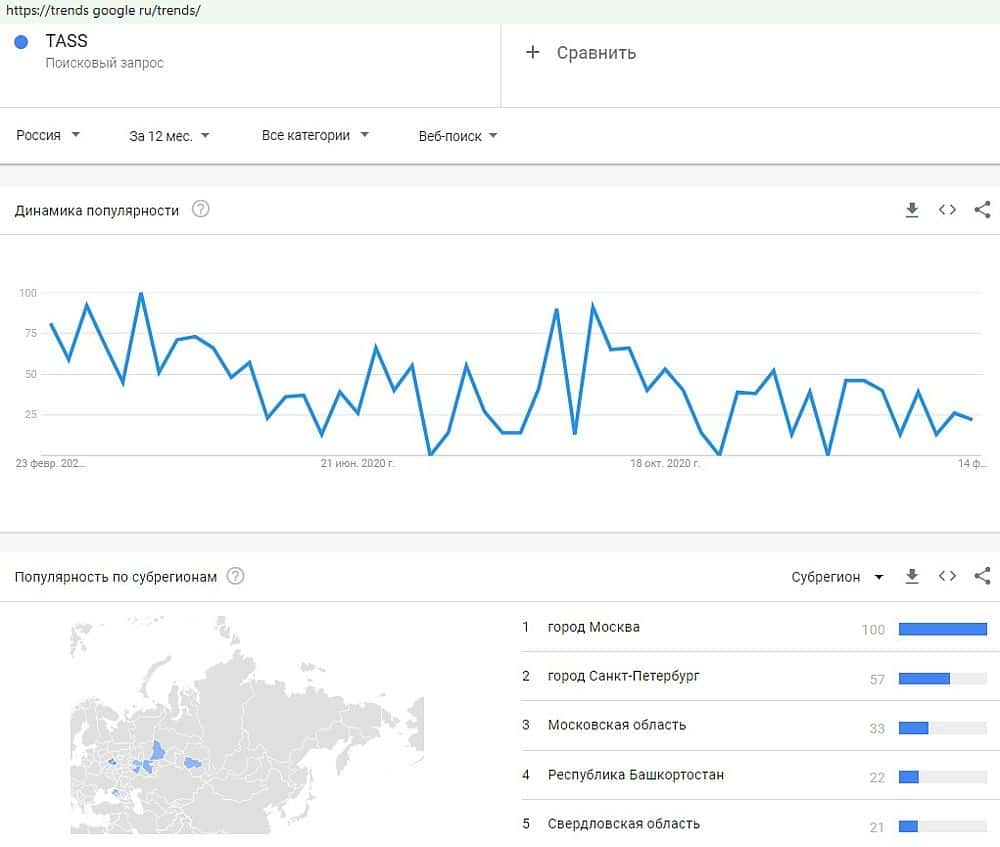Click embed icon for subregion section
Image resolution: width=1000 pixels, height=847 pixels.
coord(947,576)
